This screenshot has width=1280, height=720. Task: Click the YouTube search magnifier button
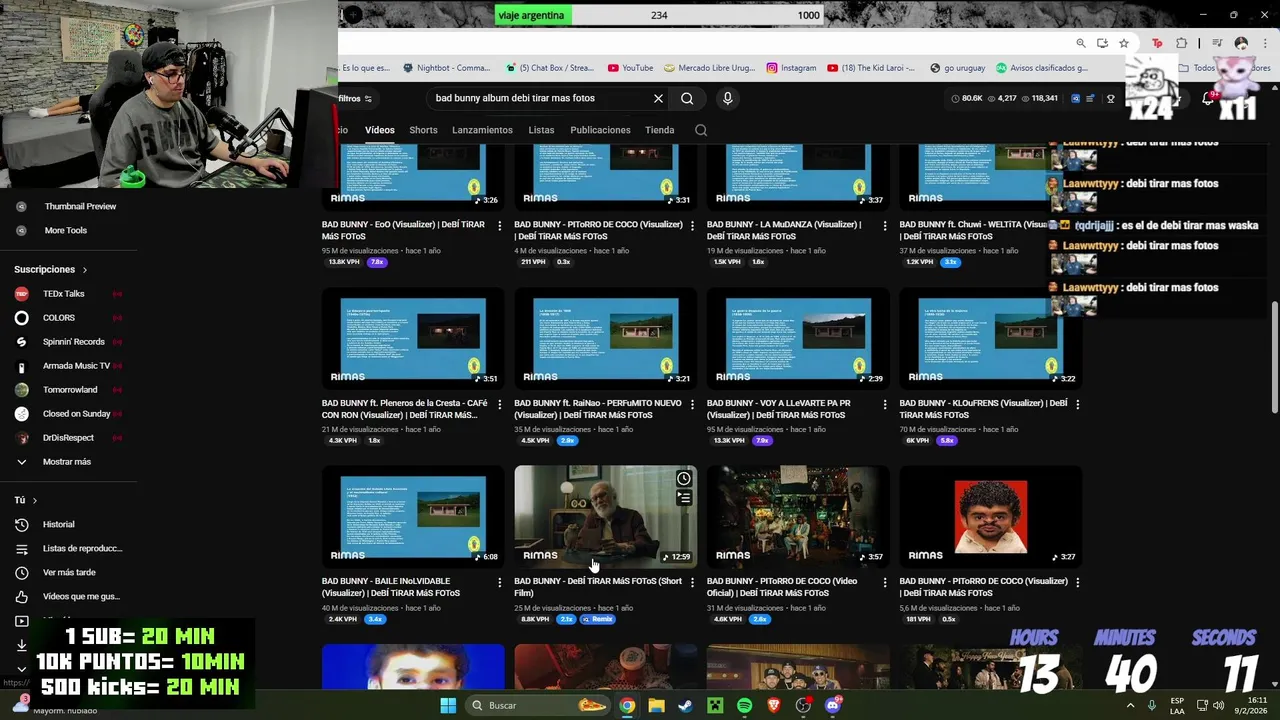(x=687, y=98)
